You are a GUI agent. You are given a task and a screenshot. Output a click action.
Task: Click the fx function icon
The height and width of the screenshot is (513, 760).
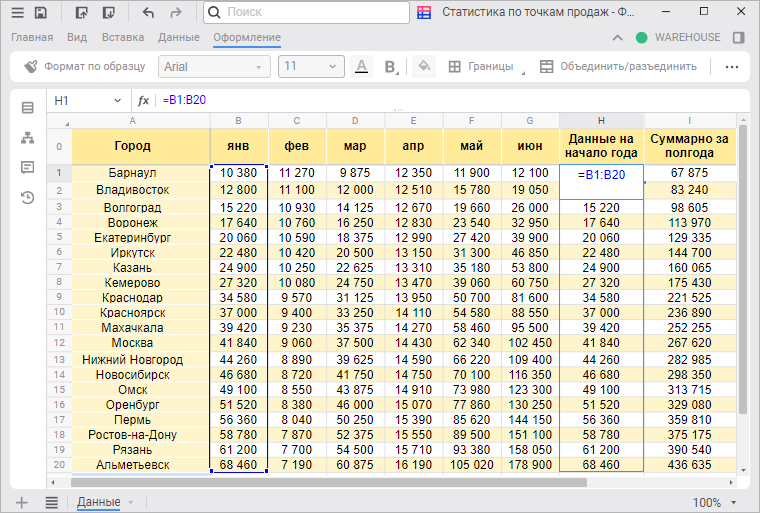tap(143, 101)
